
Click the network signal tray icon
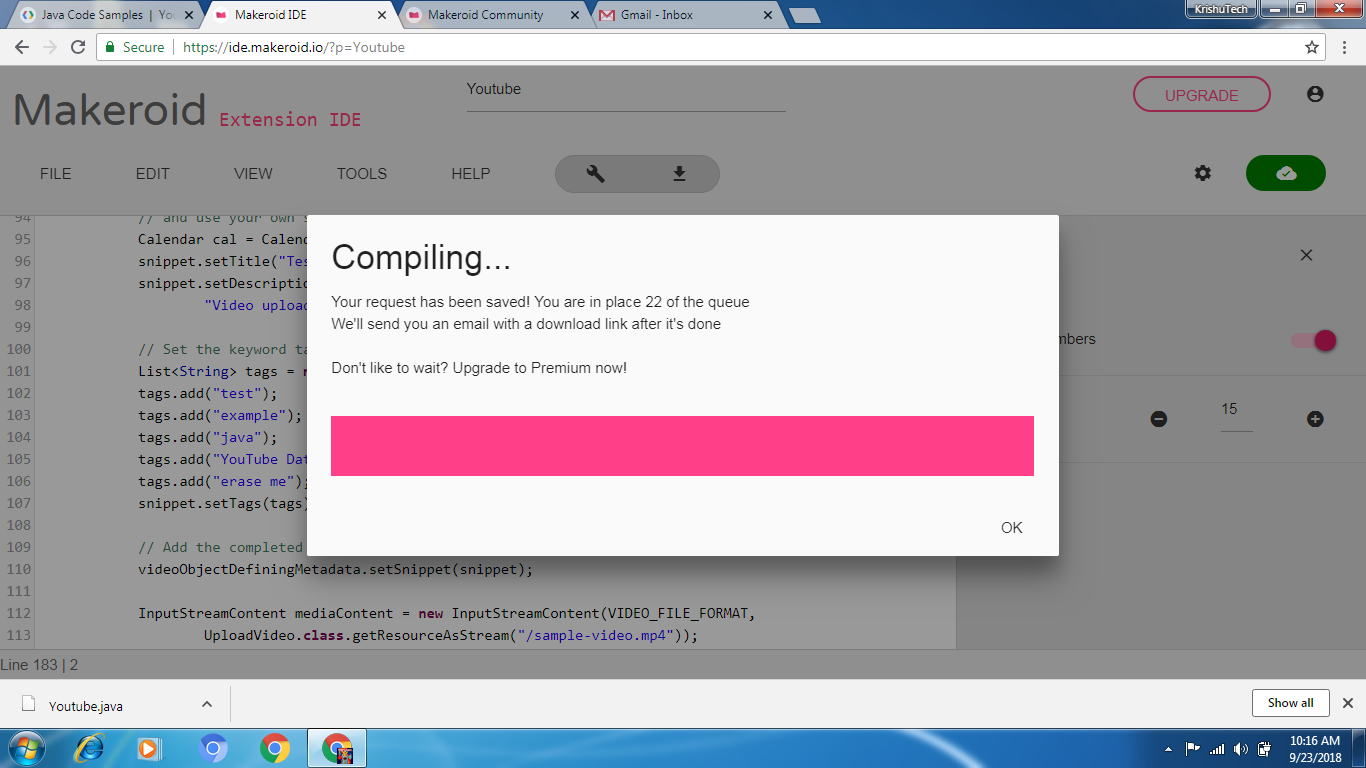(1217, 749)
